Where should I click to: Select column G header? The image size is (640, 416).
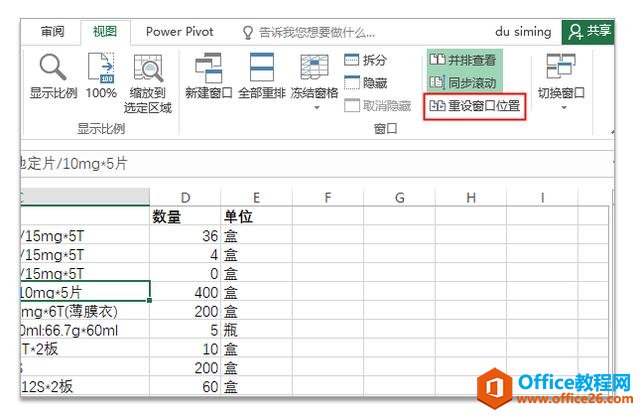(x=400, y=198)
